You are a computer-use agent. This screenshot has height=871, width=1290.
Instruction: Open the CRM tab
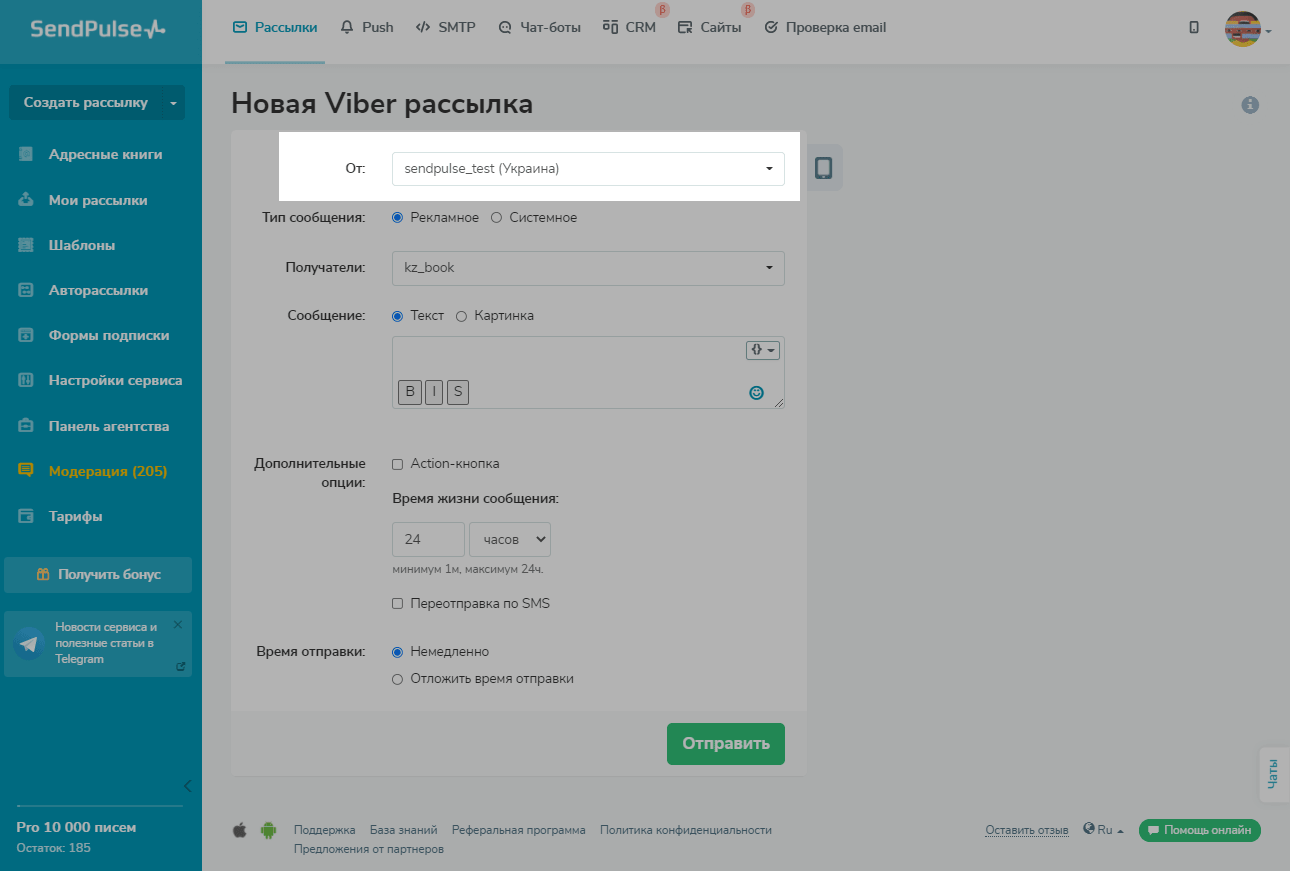[629, 28]
